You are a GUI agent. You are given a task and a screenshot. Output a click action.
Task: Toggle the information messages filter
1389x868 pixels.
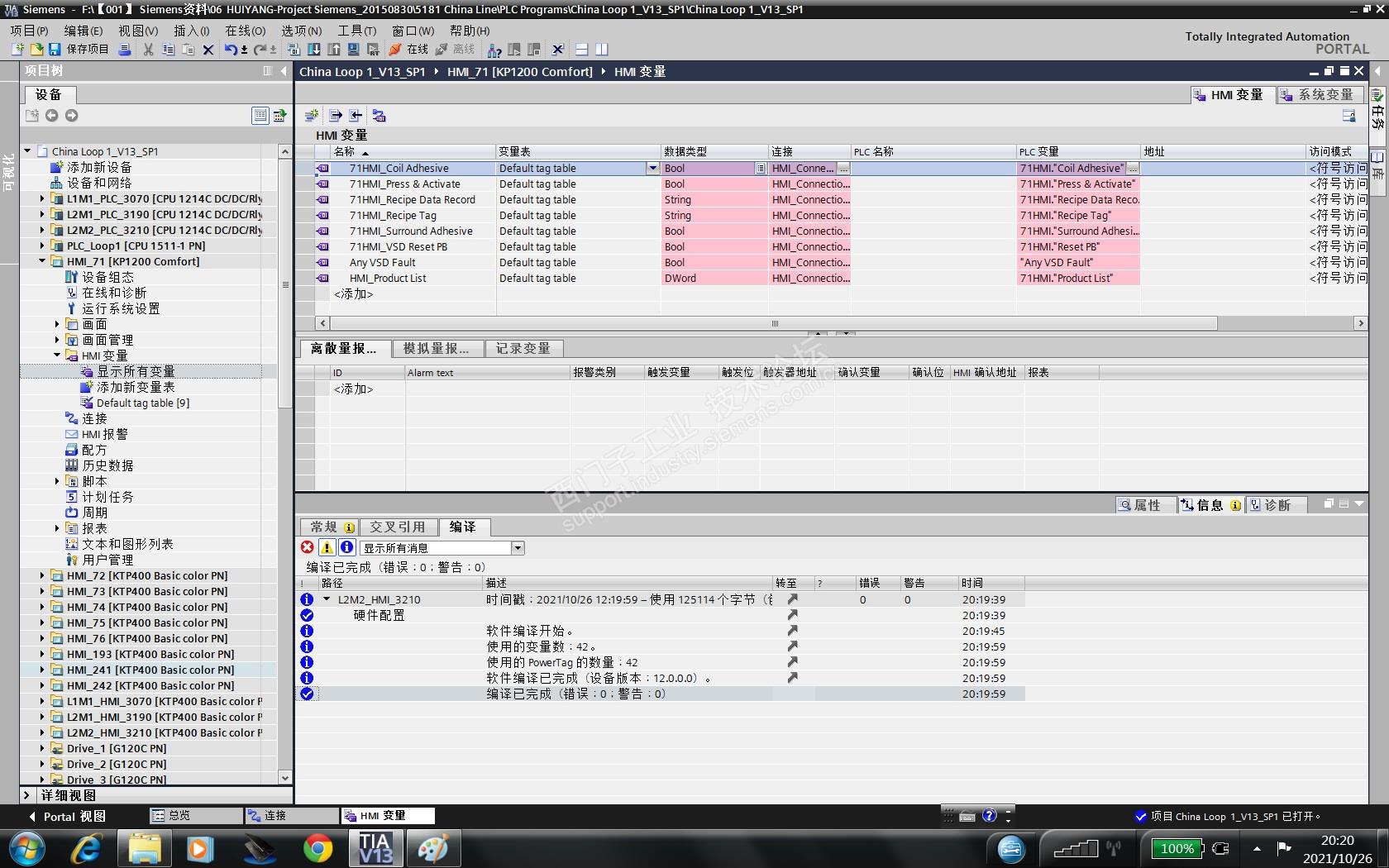(x=347, y=547)
